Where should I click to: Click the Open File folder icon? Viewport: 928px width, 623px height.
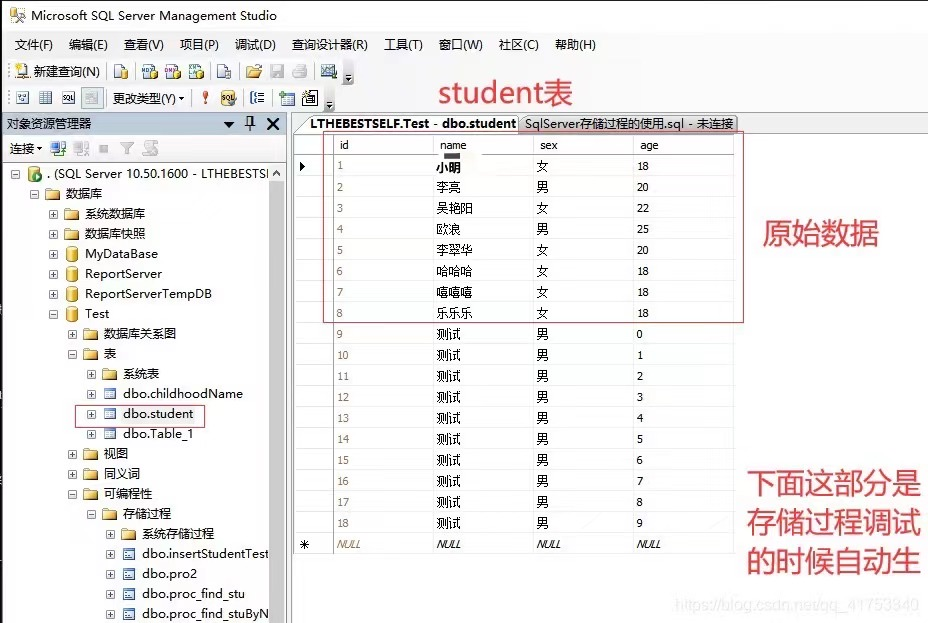[253, 72]
